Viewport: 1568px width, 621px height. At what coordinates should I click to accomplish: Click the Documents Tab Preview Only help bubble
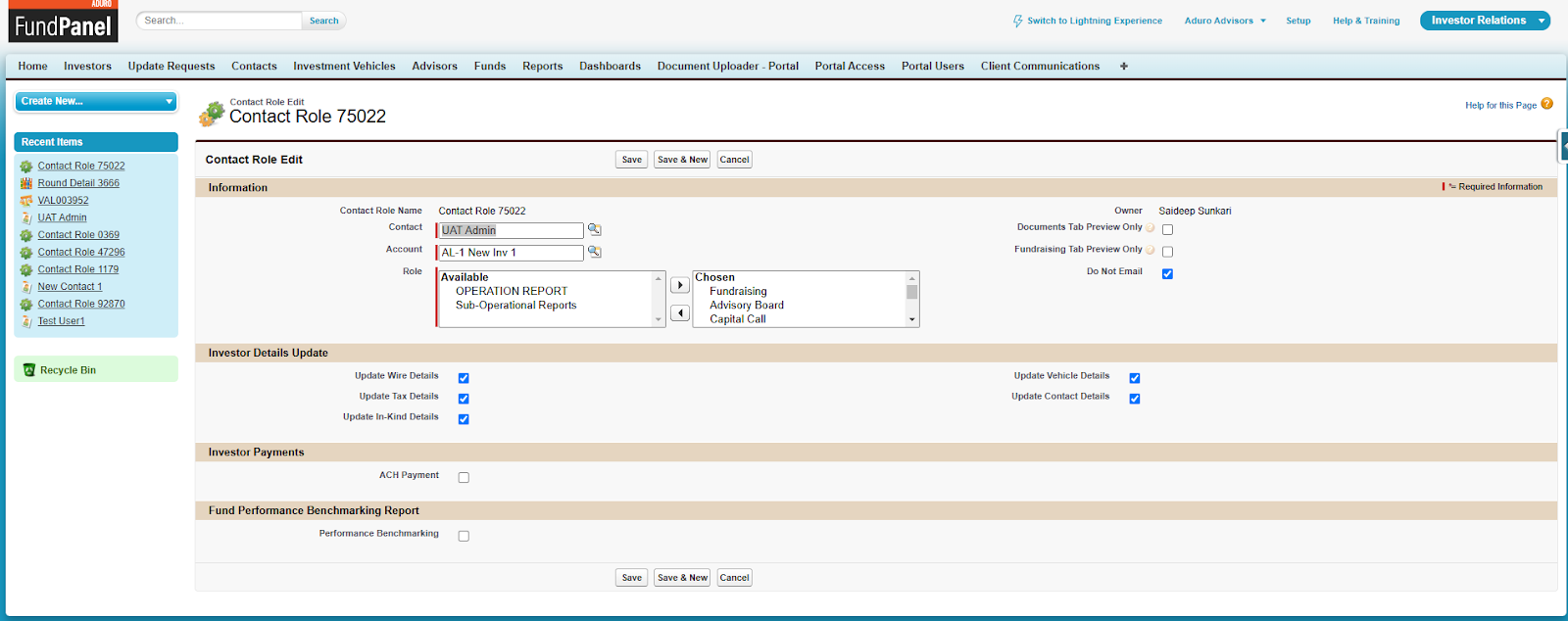1151,227
